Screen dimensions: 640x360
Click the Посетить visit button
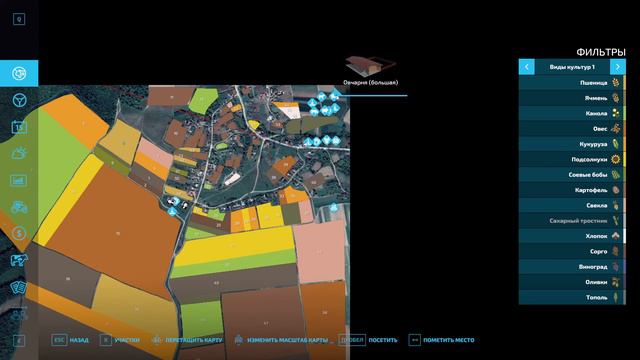coord(368,340)
